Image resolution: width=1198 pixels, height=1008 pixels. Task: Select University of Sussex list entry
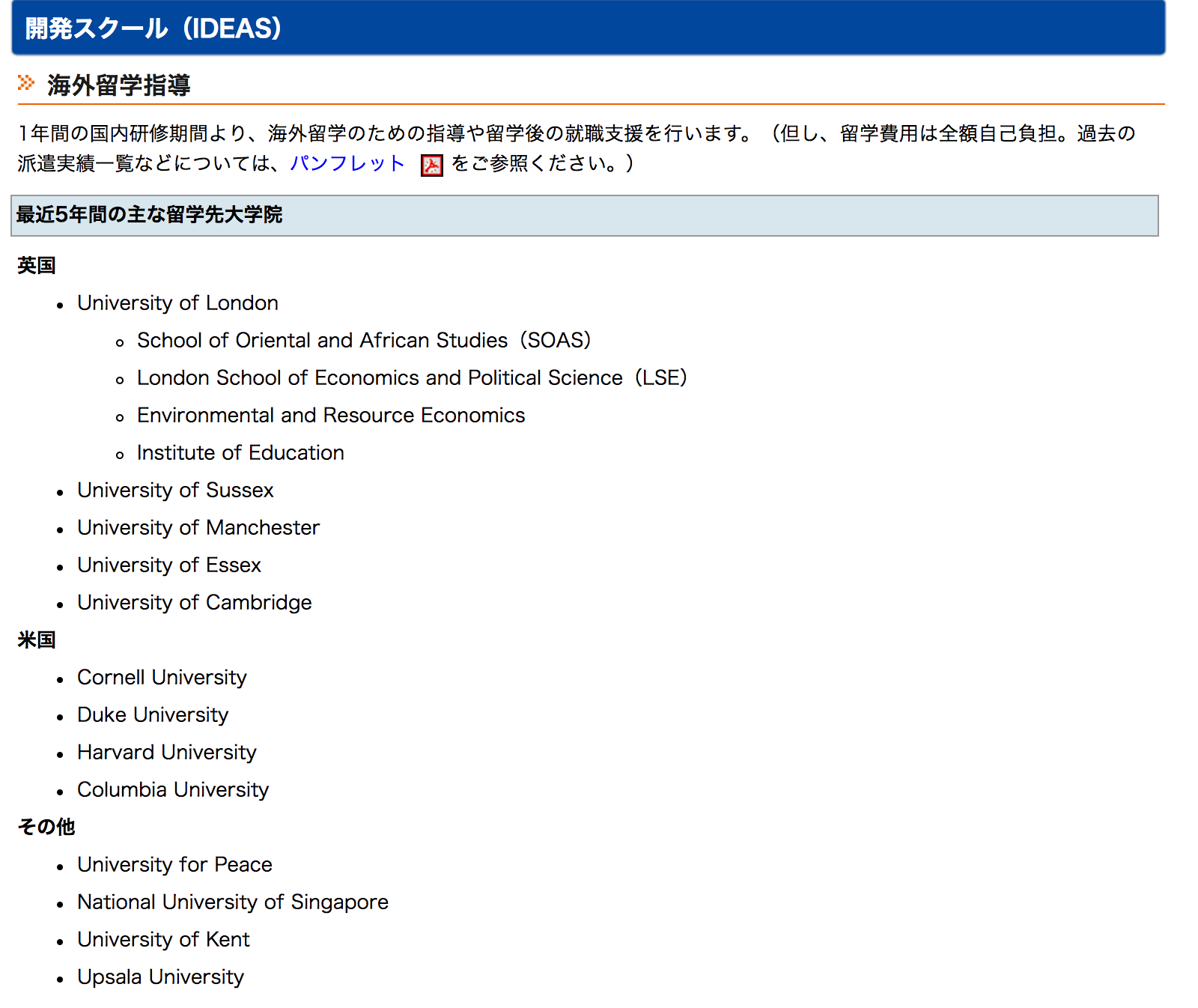(175, 490)
